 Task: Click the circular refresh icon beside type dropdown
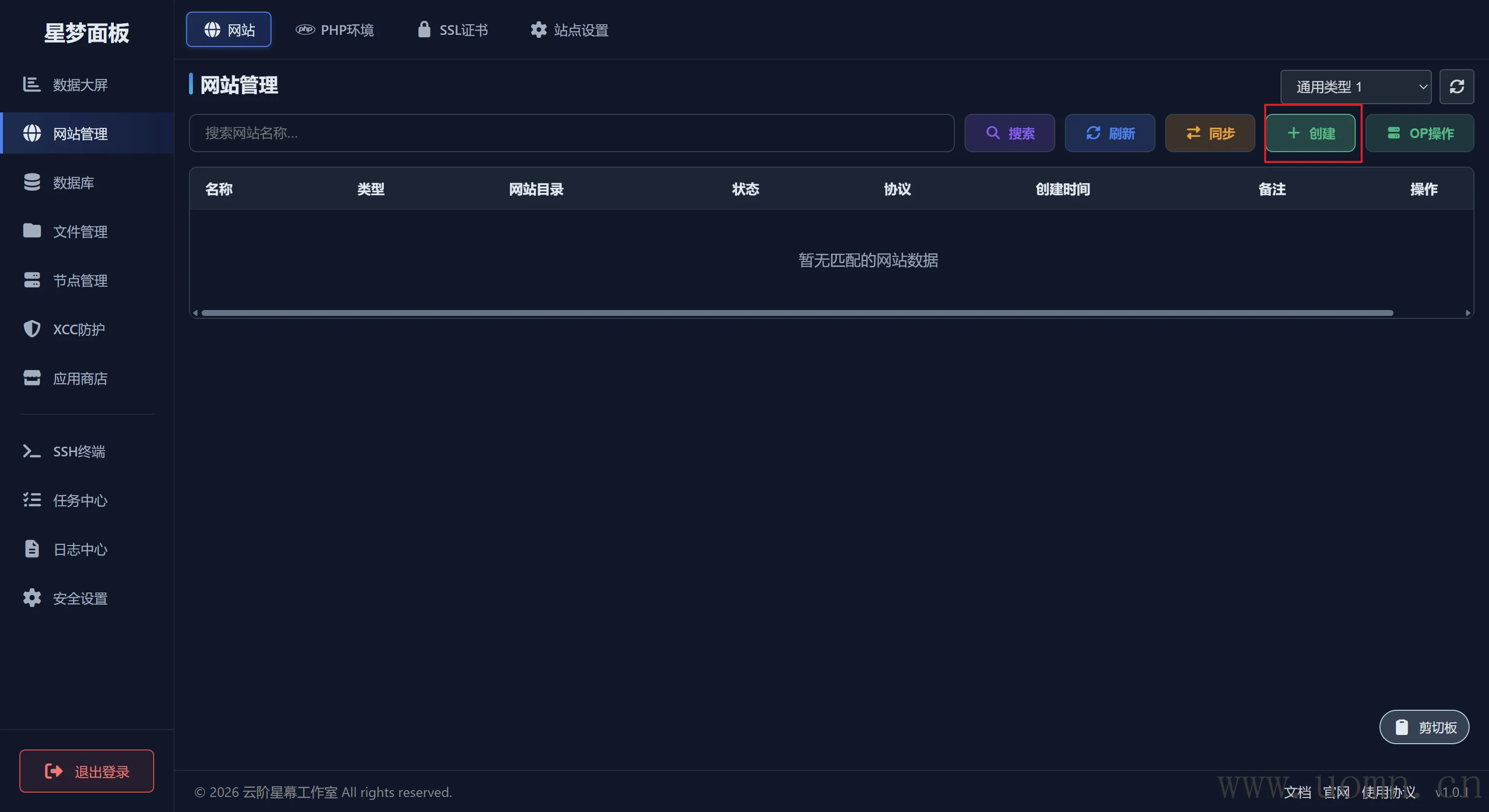coord(1456,87)
